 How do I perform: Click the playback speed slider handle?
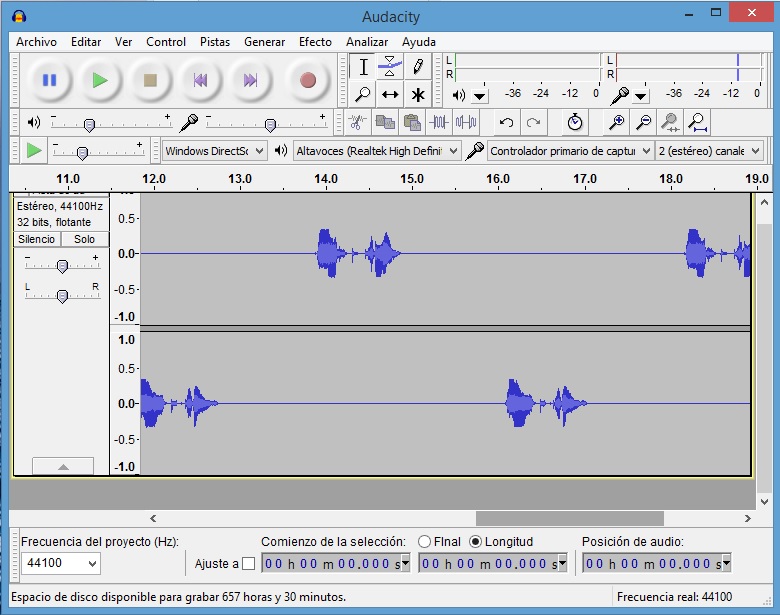tap(83, 153)
